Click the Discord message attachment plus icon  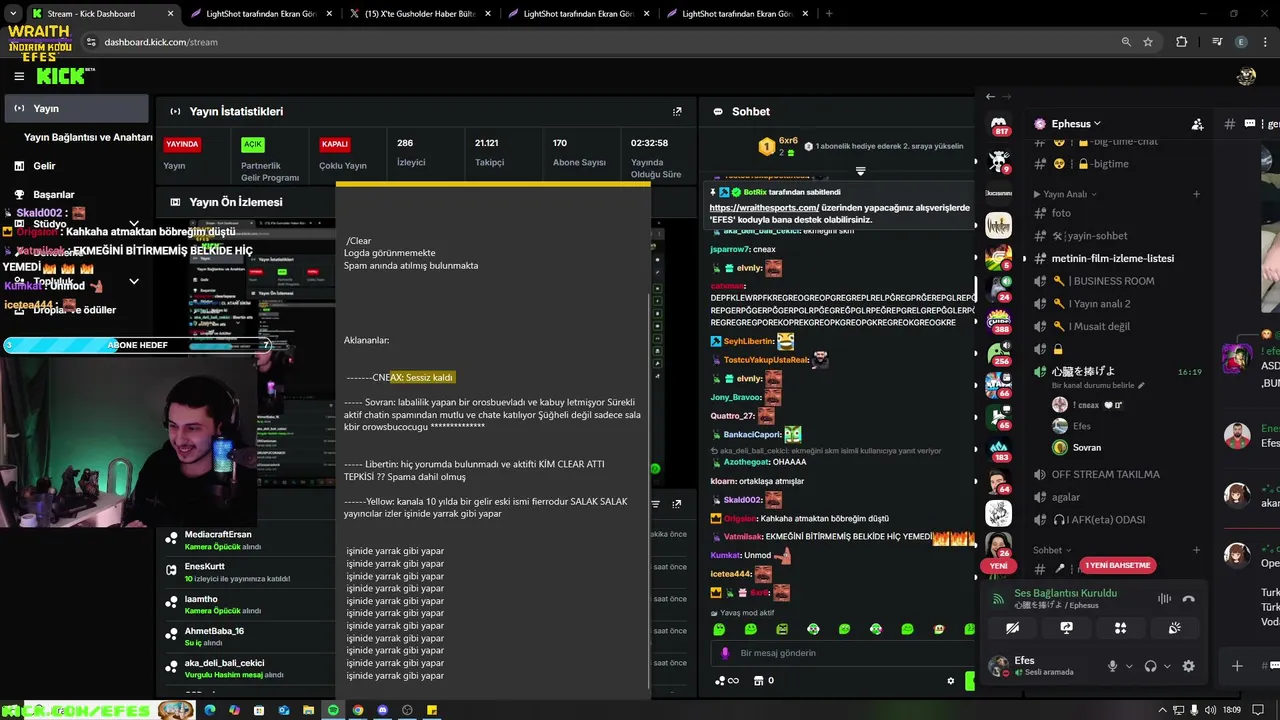[1237, 666]
